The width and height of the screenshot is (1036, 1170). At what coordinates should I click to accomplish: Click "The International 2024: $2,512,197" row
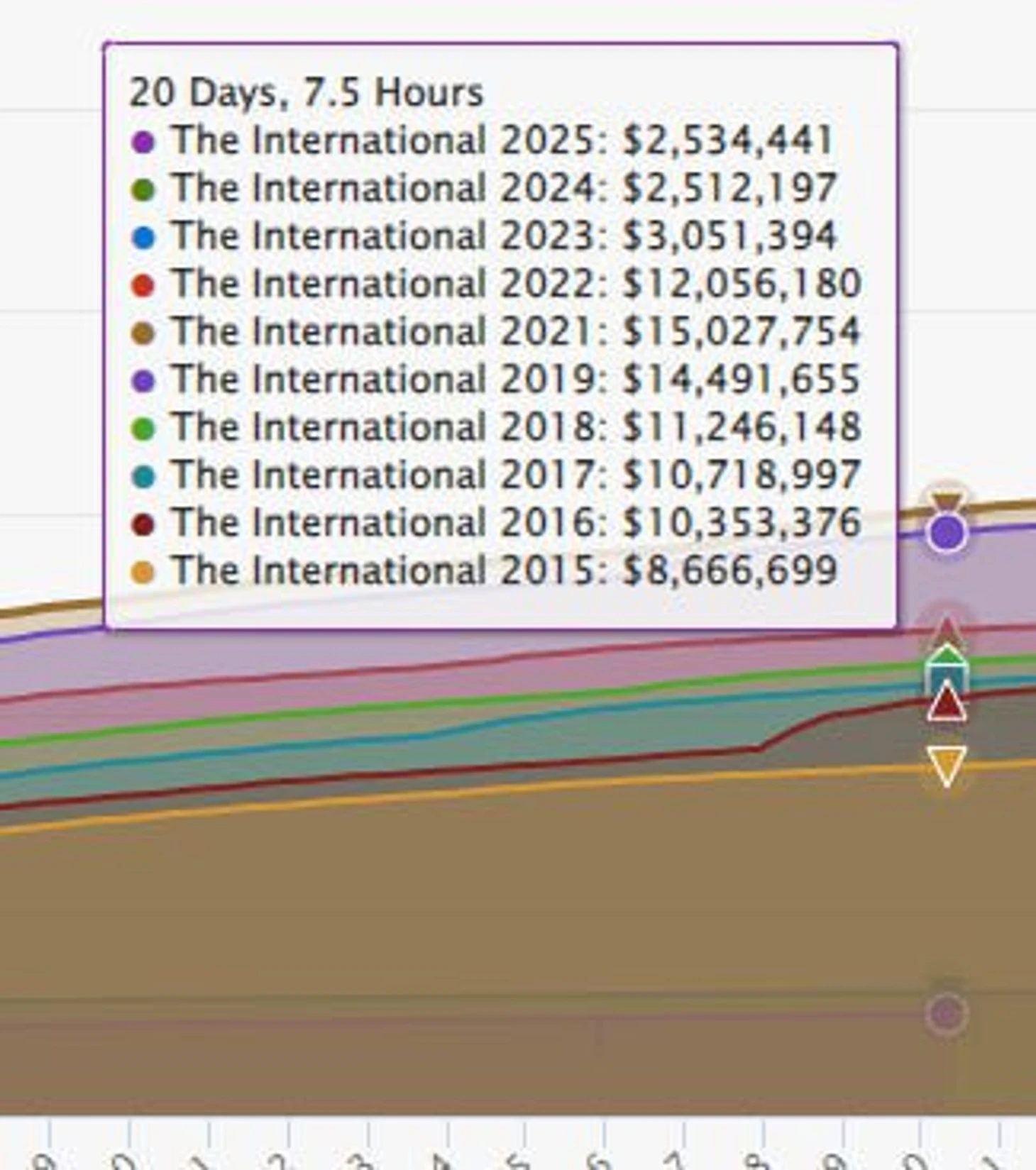pos(505,188)
